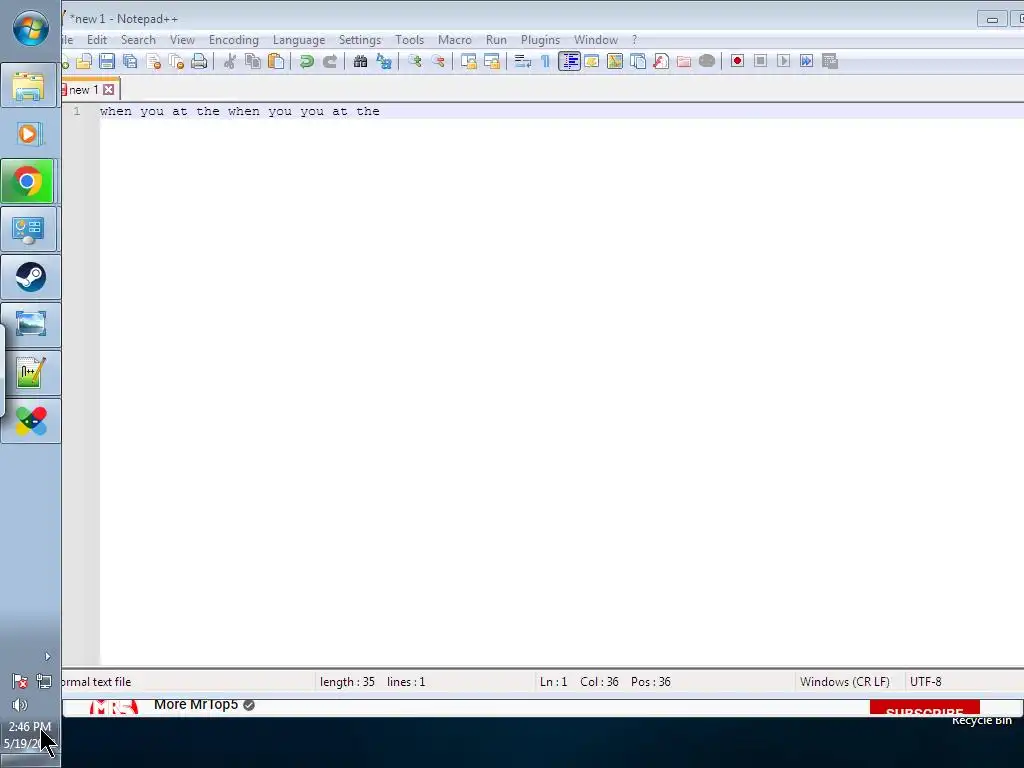This screenshot has width=1024, height=768.
Task: Click Windows (CR LF) in status bar
Action: (845, 682)
